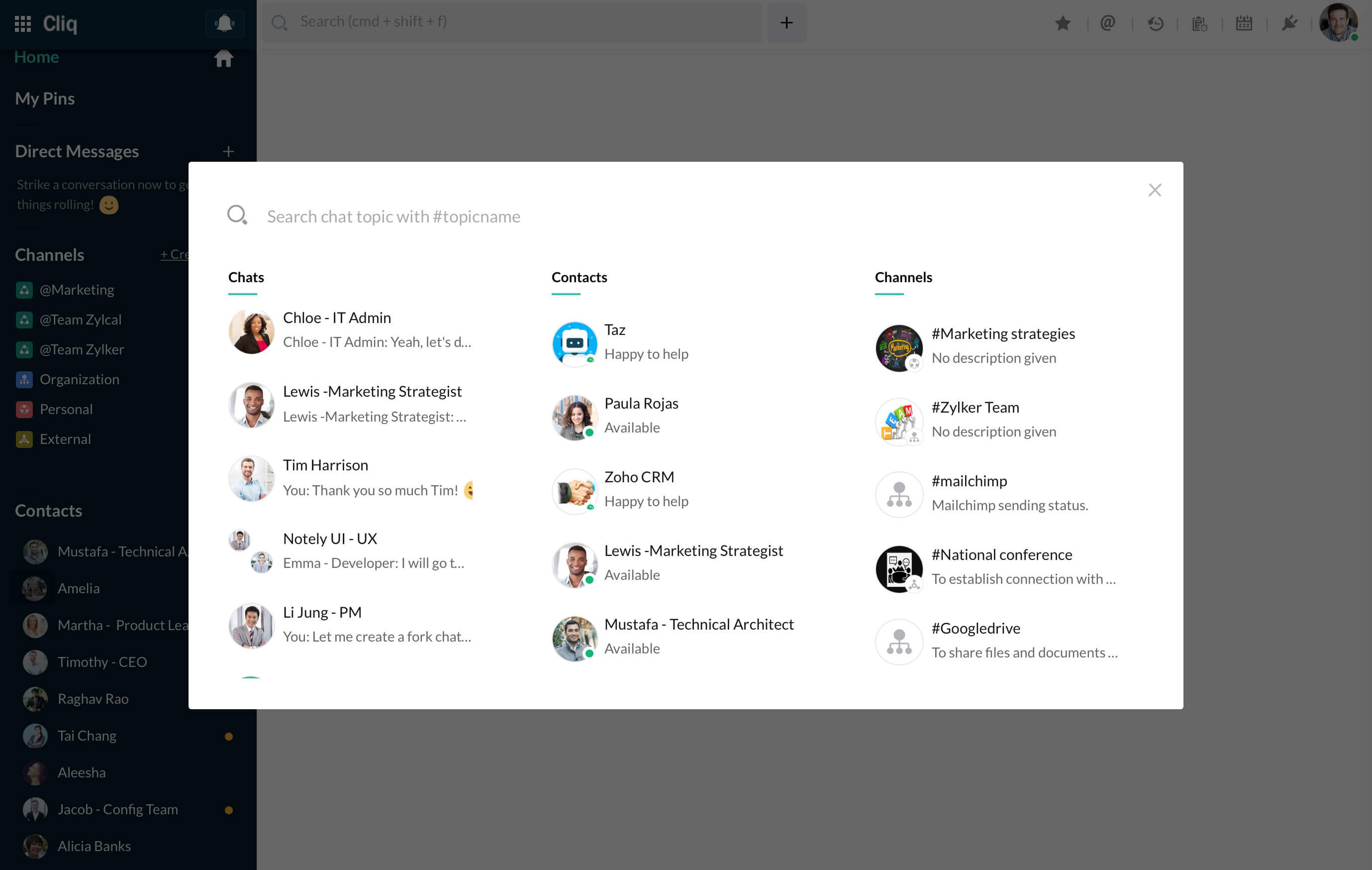Click the starred messages star icon
The image size is (1372, 870).
(x=1062, y=23)
